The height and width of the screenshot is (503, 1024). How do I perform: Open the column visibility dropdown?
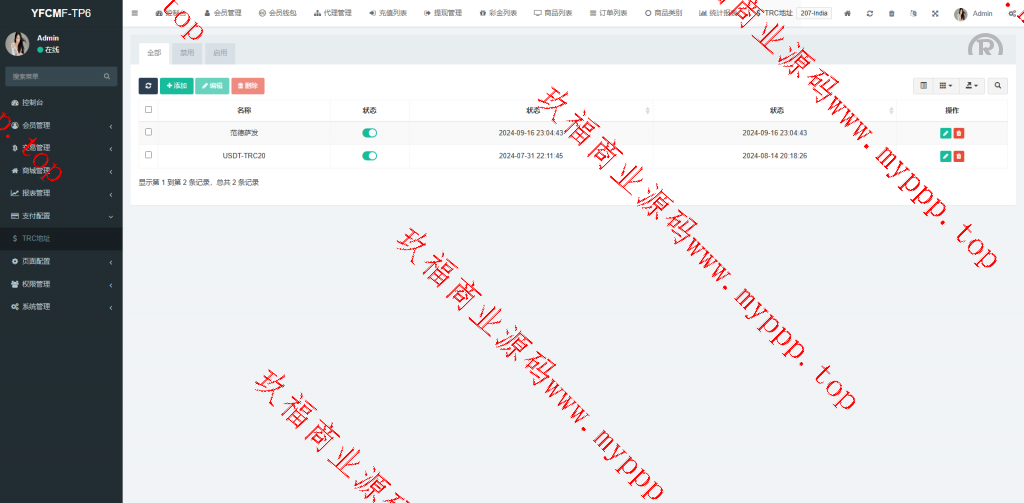(946, 86)
